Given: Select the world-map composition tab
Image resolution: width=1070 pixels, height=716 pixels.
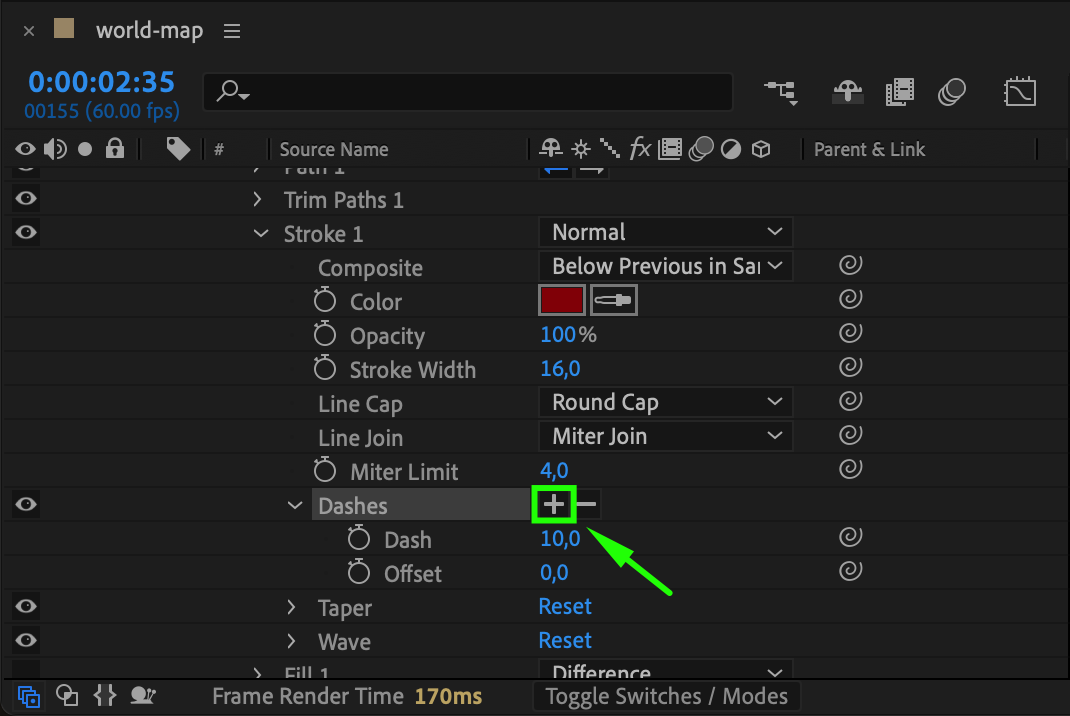Looking at the screenshot, I should pos(149,31).
